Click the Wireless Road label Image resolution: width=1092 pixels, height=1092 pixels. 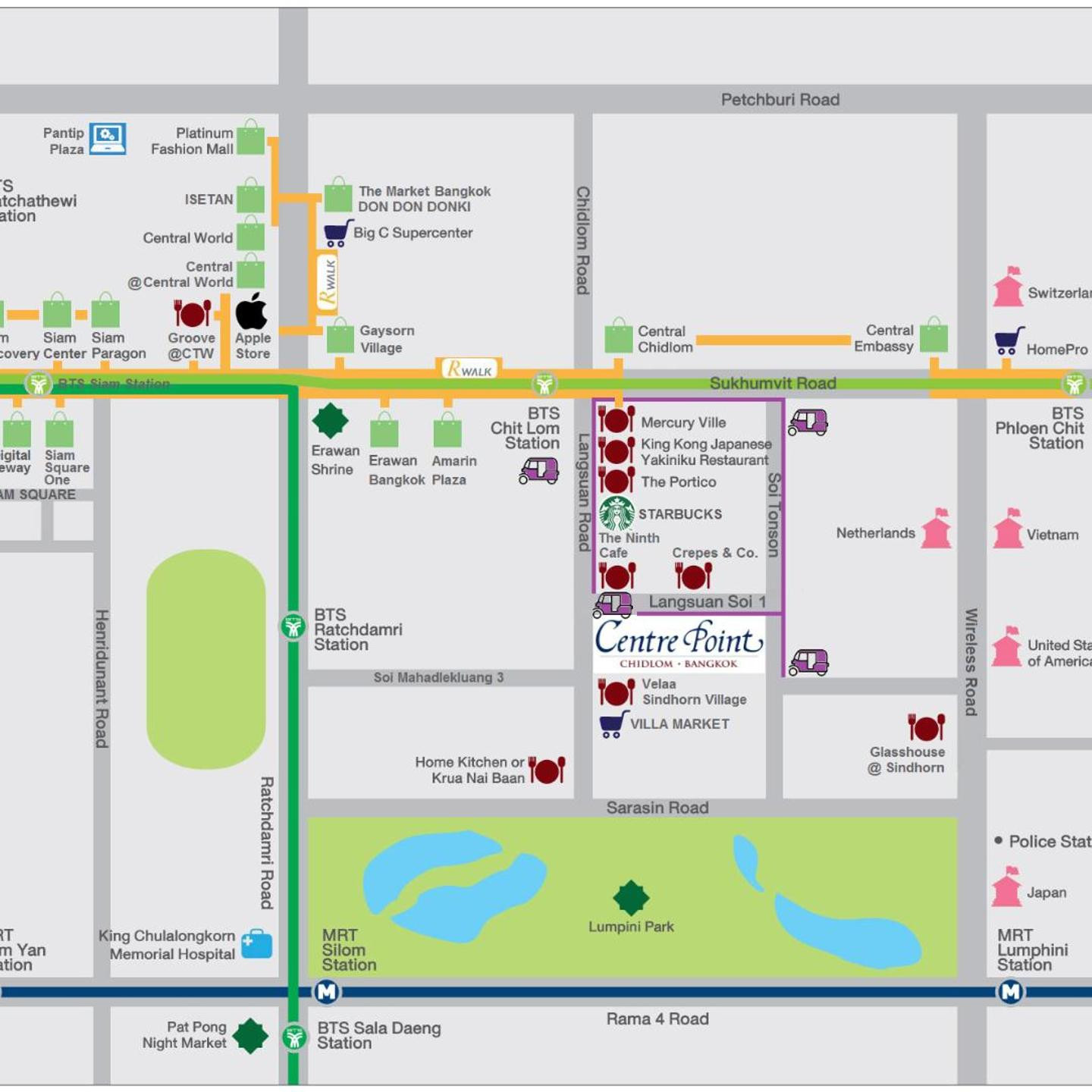971,662
